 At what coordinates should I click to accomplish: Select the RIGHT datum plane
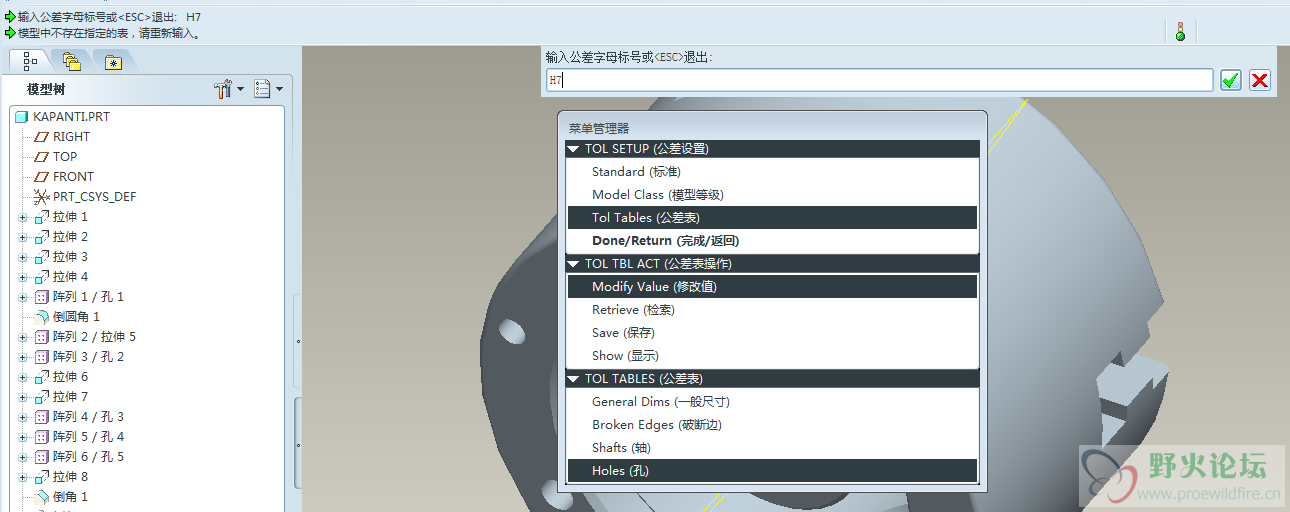[x=71, y=136]
